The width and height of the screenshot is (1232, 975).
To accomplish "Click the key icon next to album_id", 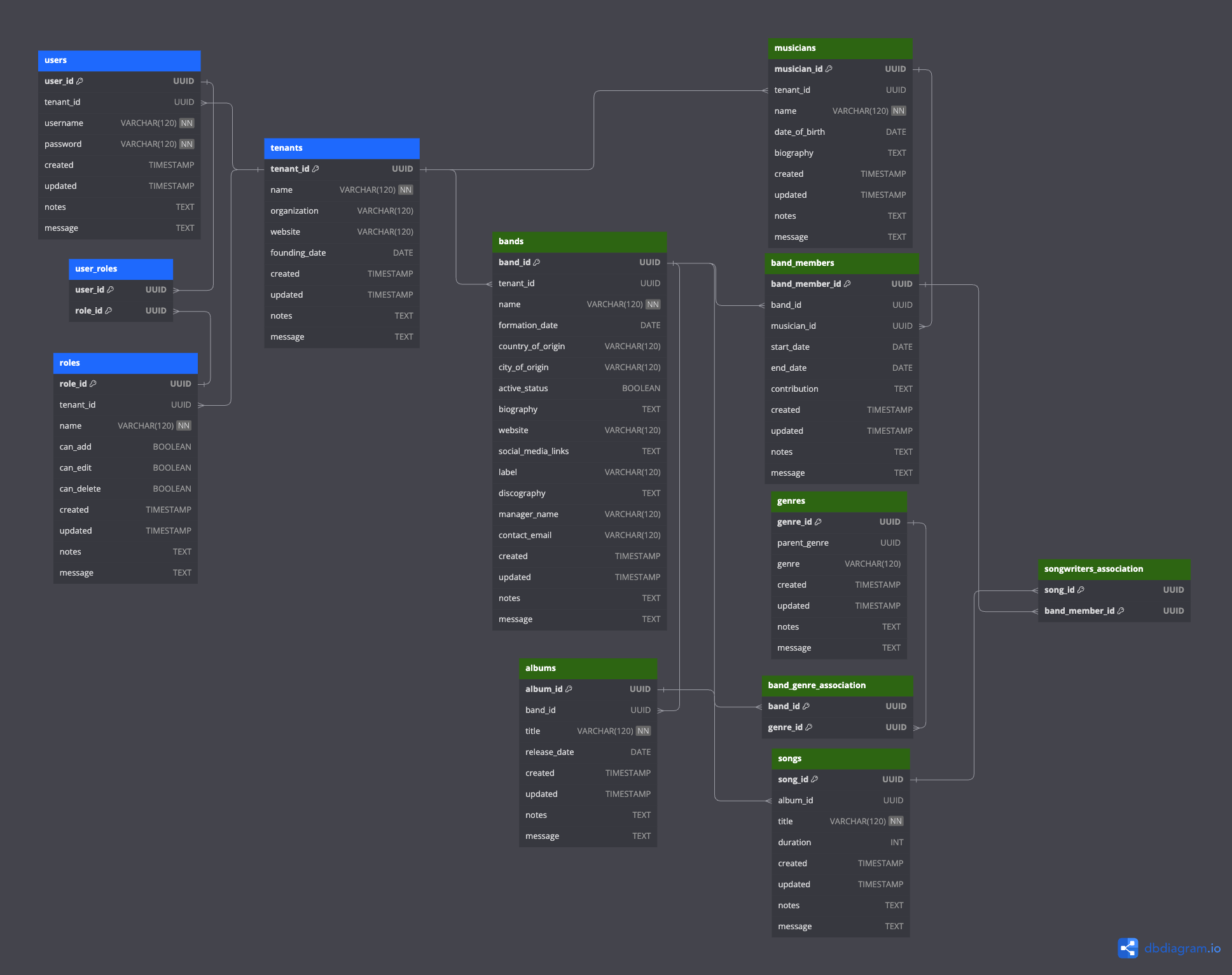I will tap(569, 689).
